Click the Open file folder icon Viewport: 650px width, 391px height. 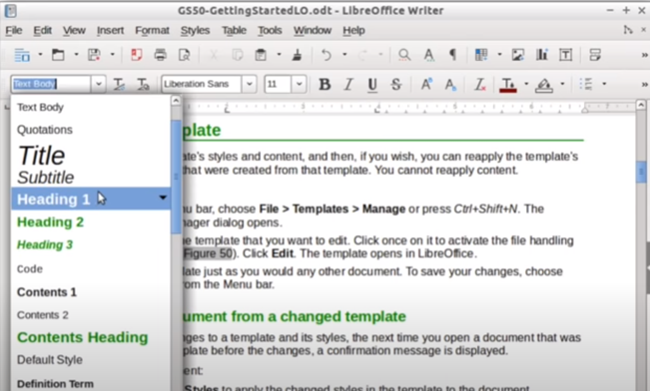(58, 55)
